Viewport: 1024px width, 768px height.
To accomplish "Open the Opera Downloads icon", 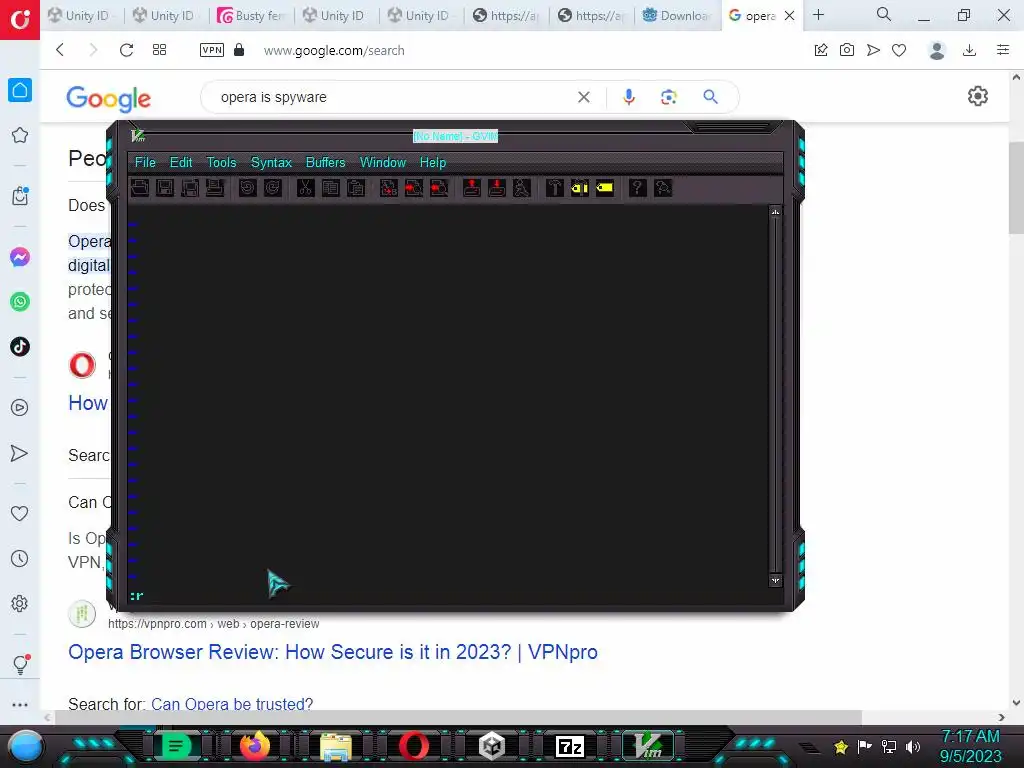I will 969,50.
